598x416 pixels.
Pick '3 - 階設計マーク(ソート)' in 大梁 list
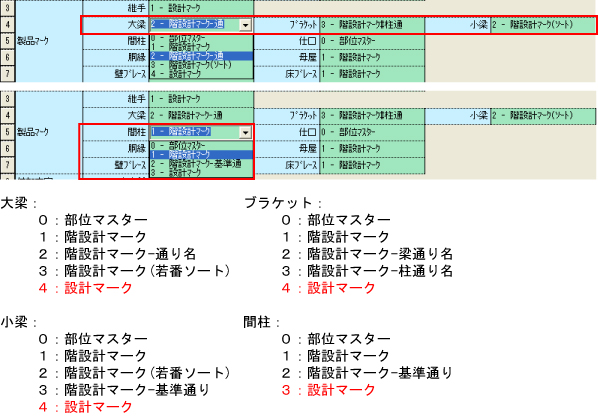coord(201,65)
